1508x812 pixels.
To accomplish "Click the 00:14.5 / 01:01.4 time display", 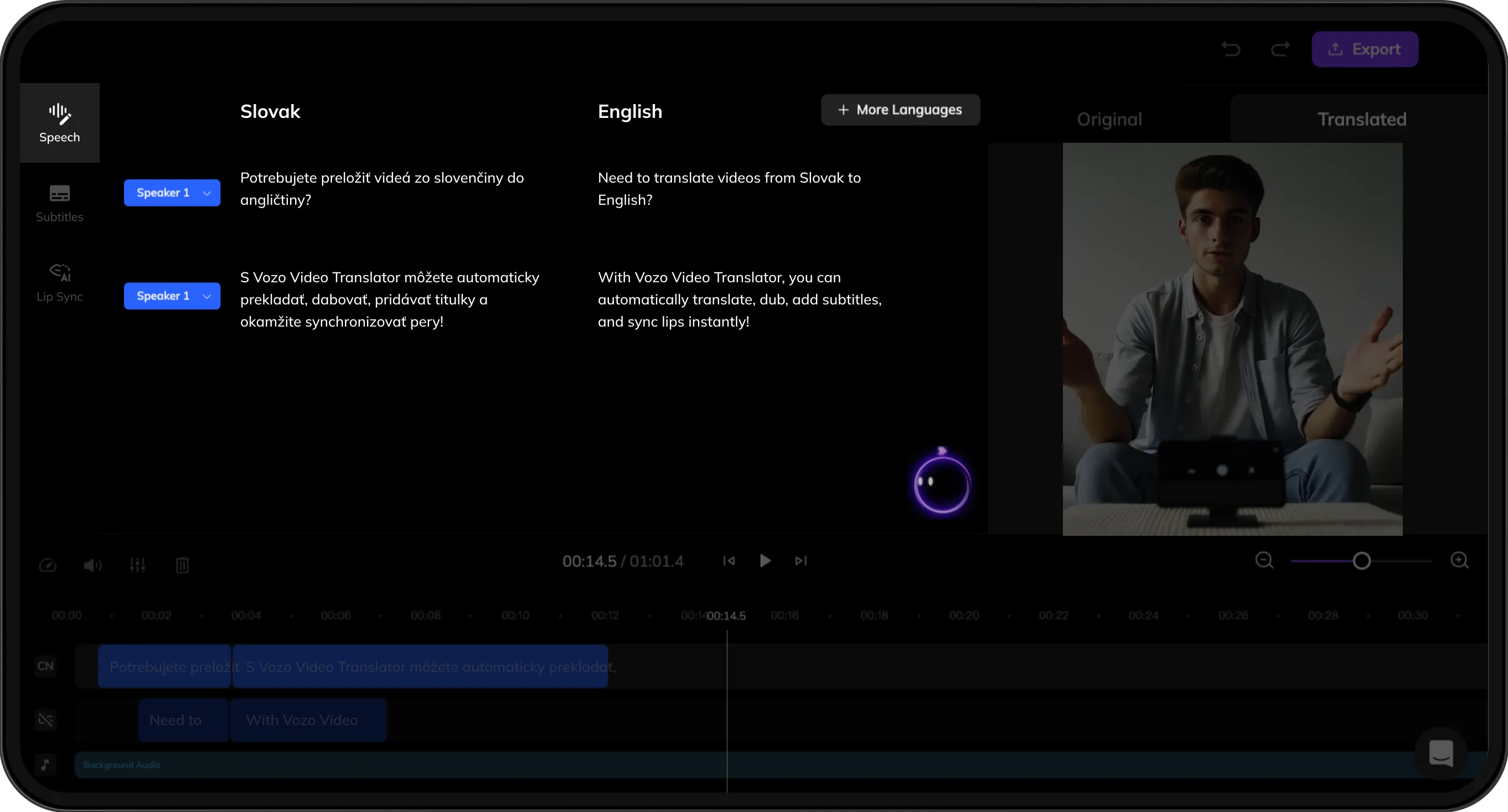I will click(x=623, y=561).
